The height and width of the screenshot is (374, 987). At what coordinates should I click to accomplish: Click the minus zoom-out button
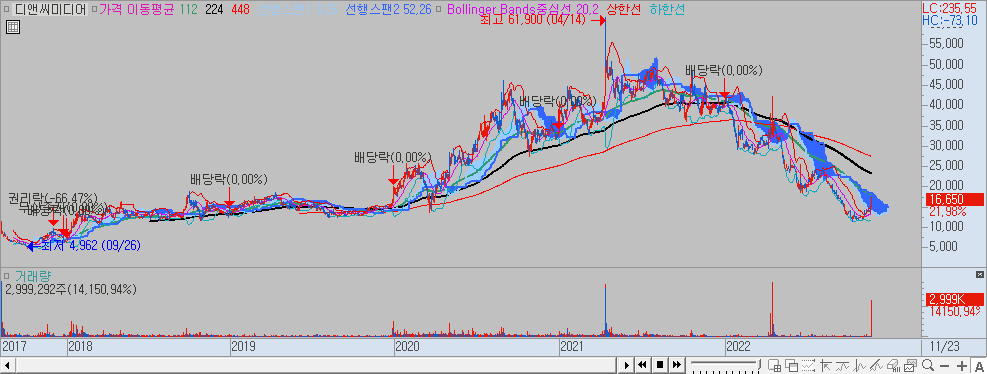[944, 366]
